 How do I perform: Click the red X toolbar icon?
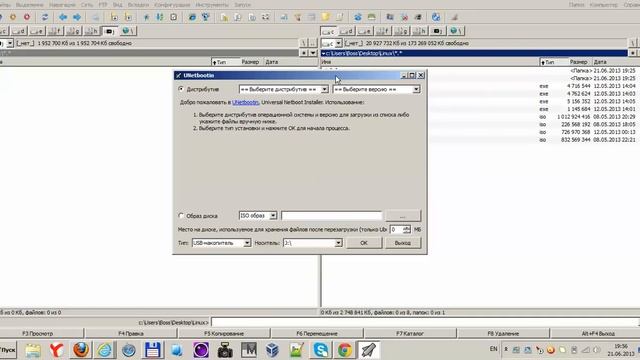404,17
